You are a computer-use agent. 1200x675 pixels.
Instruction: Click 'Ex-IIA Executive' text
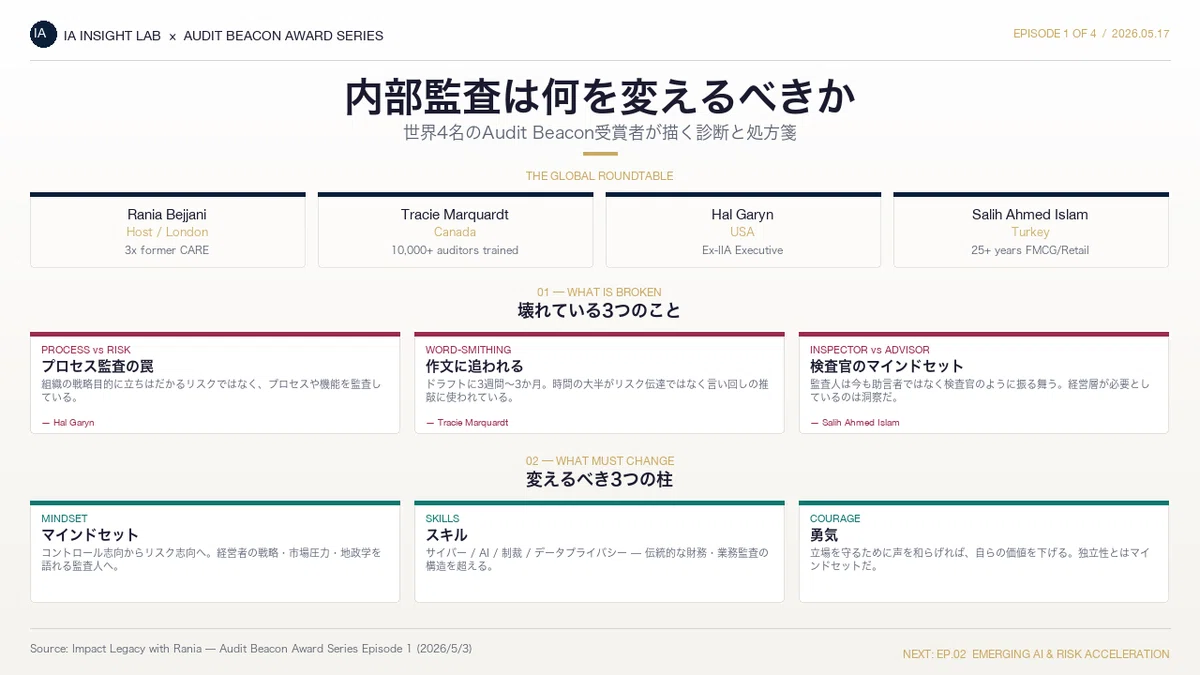(x=743, y=250)
